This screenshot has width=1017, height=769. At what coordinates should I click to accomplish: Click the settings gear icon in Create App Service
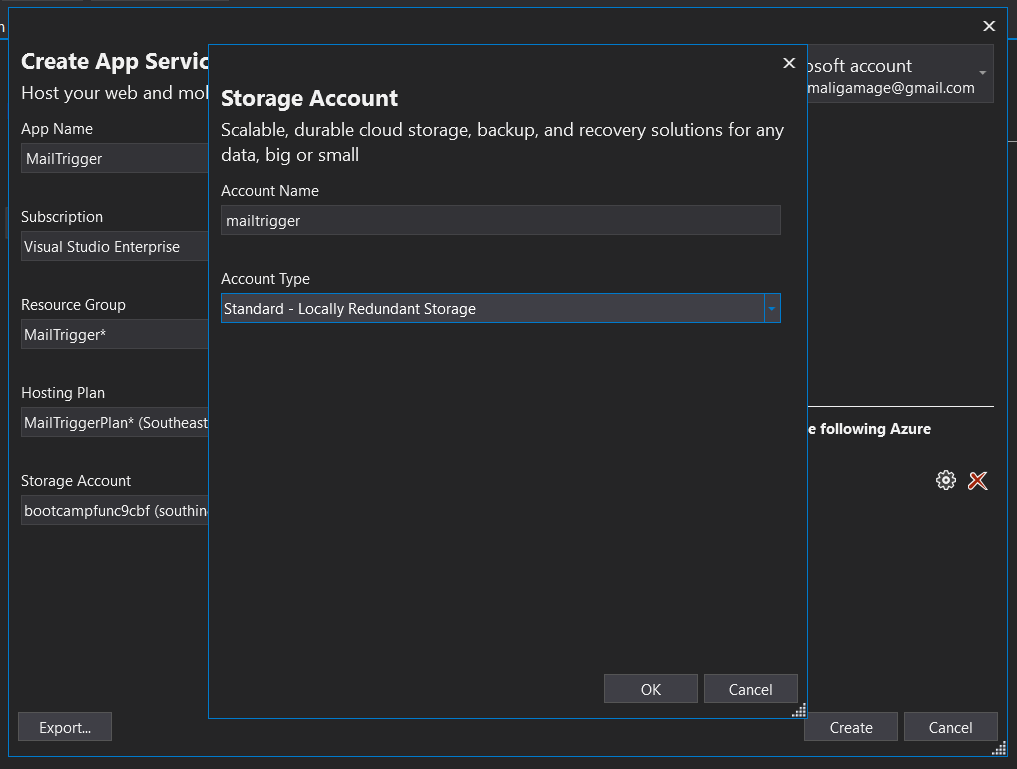click(946, 480)
